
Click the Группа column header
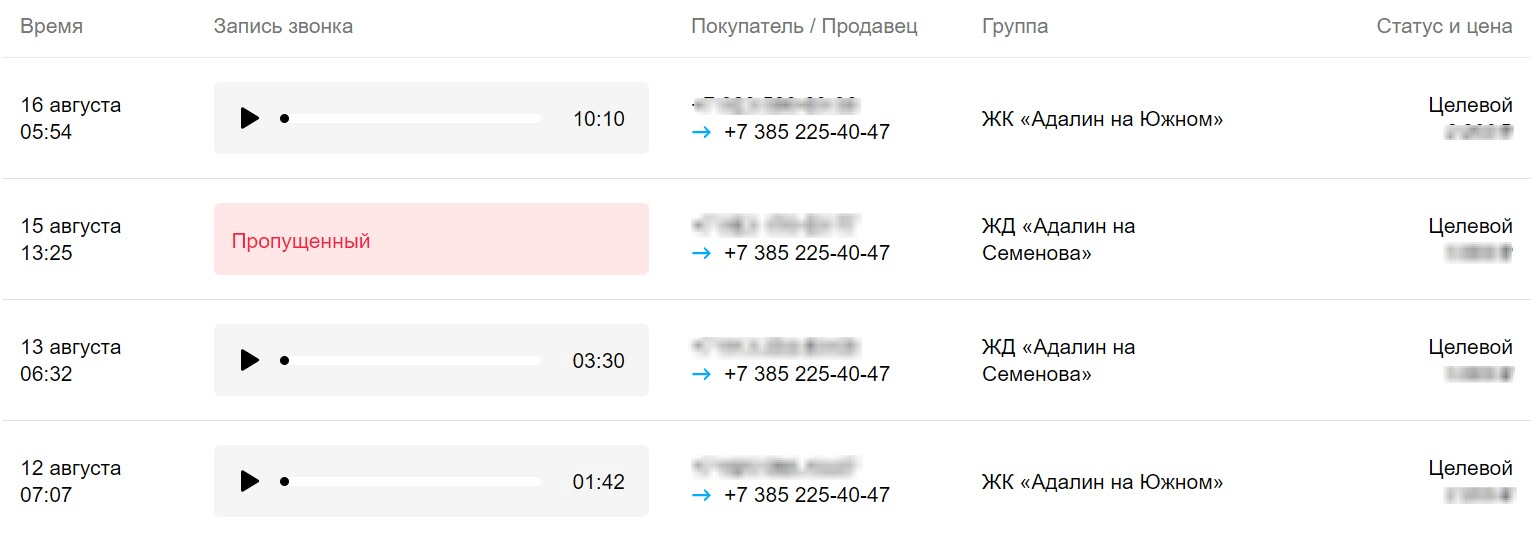tap(1015, 27)
